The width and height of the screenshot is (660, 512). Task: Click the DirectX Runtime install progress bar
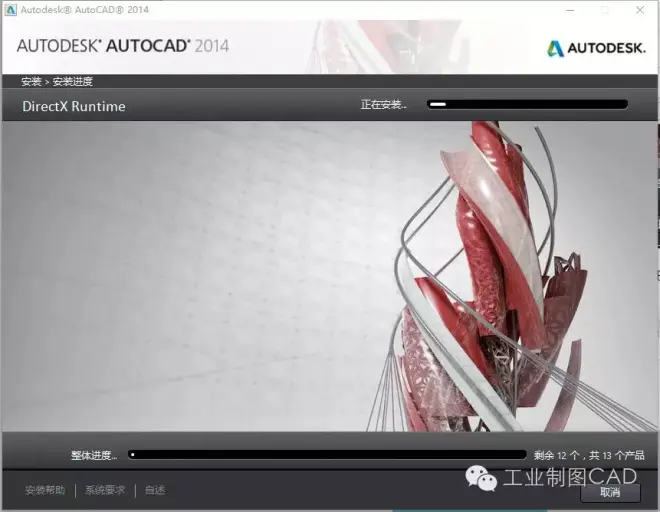(527, 104)
